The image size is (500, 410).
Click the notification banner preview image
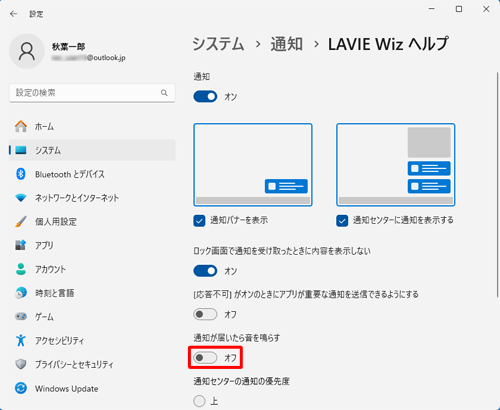253,165
